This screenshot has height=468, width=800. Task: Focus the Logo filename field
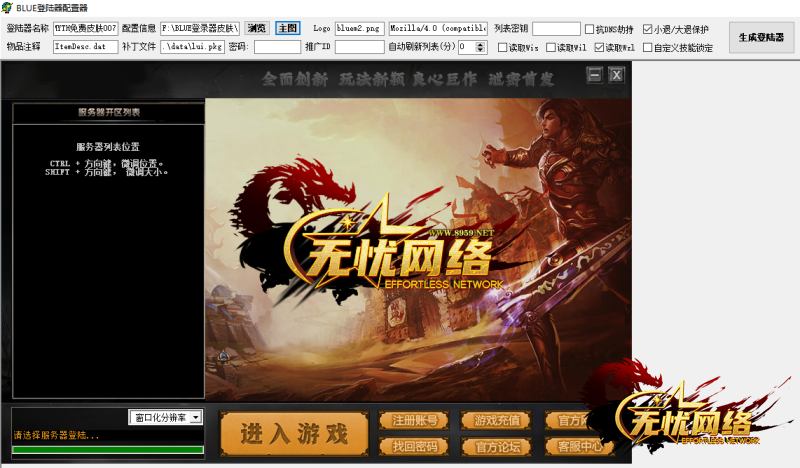click(x=359, y=29)
